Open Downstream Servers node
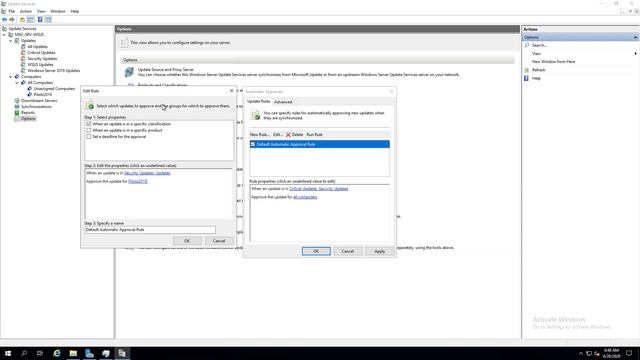The width and height of the screenshot is (640, 360). (x=39, y=100)
